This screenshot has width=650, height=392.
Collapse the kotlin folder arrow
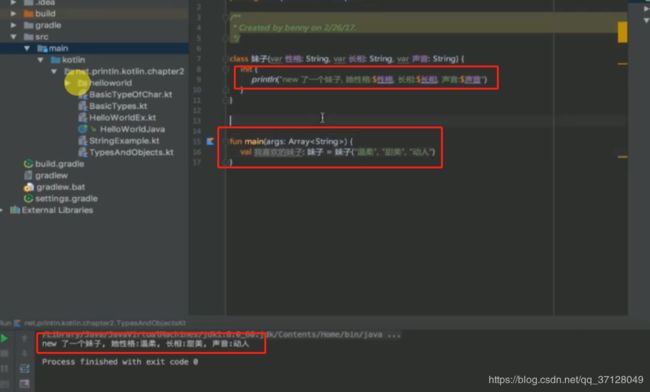(41, 60)
